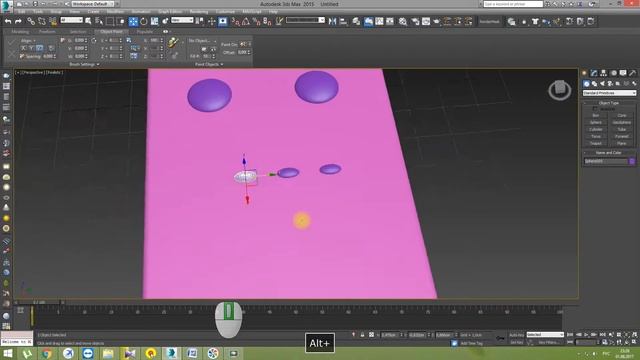Open the Select by Name dialog icon
The height and width of the screenshot is (360, 640).
(99, 21)
